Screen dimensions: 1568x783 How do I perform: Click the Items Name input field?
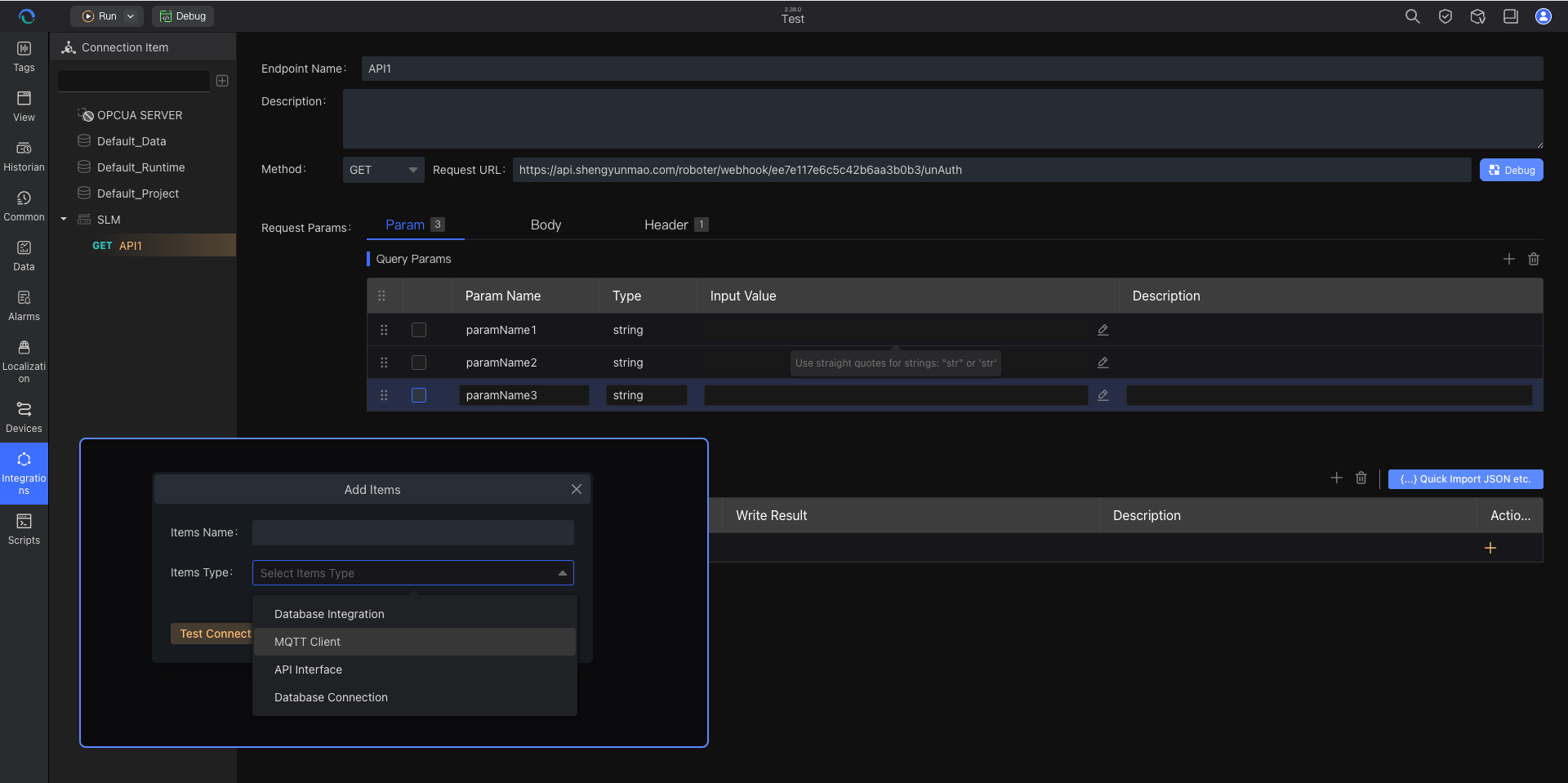pyautogui.click(x=412, y=532)
